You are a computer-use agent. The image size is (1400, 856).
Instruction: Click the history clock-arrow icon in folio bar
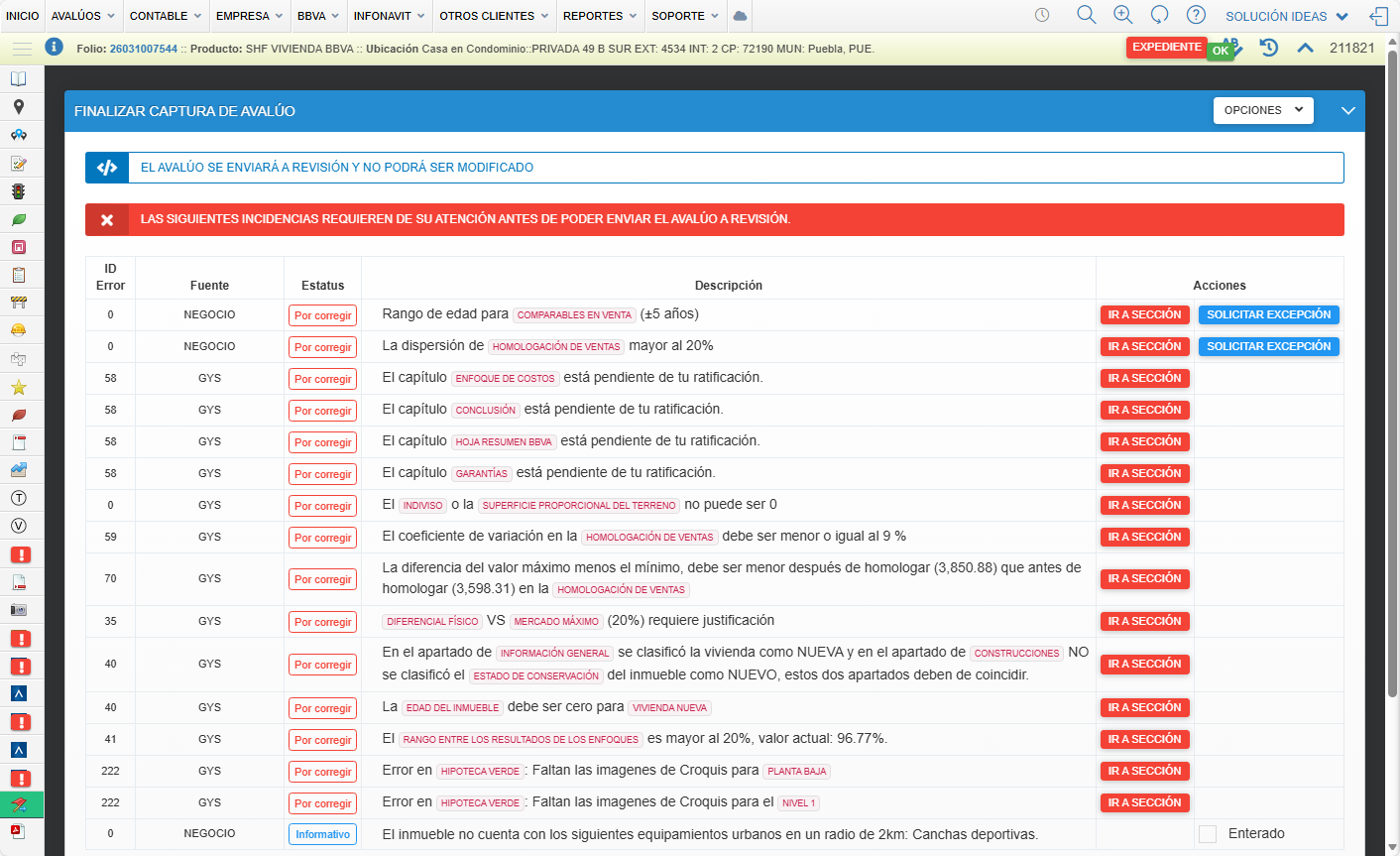coord(1268,48)
